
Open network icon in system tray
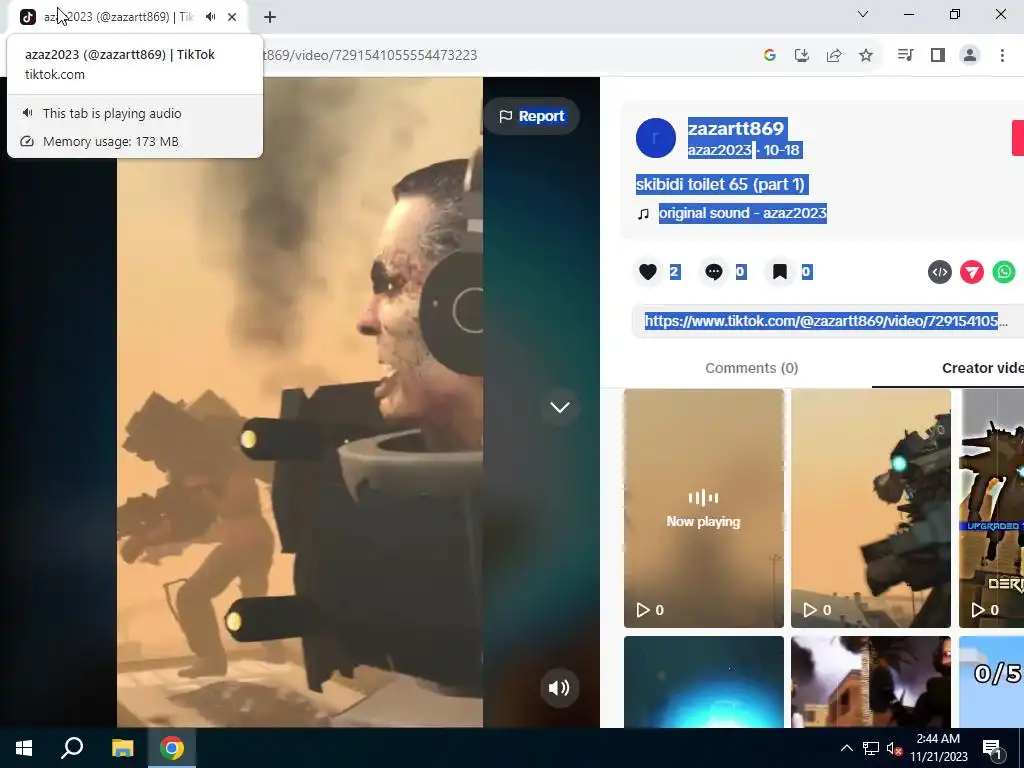(x=871, y=748)
